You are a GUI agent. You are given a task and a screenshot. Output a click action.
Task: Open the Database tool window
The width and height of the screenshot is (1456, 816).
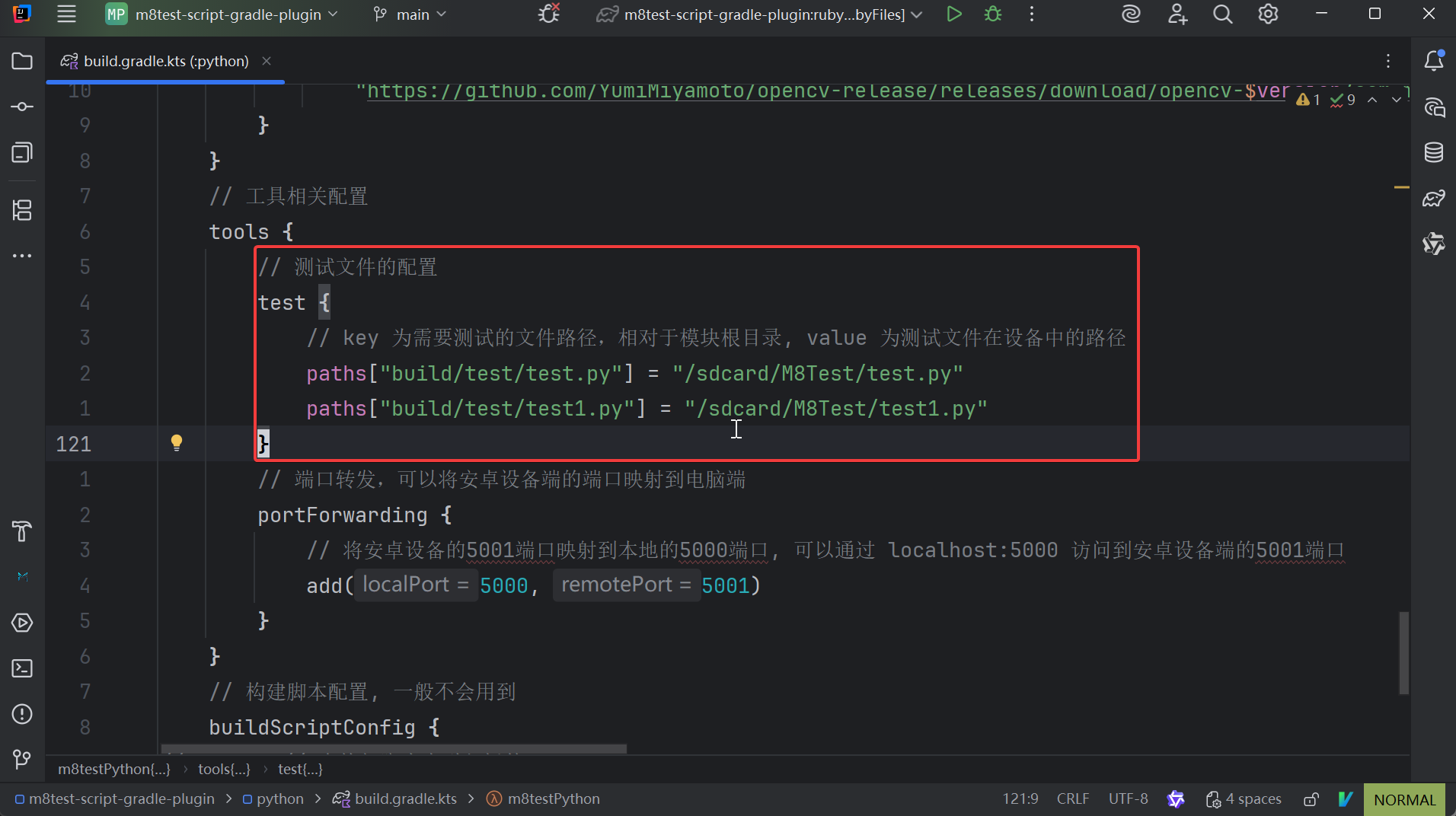coord(1434,152)
